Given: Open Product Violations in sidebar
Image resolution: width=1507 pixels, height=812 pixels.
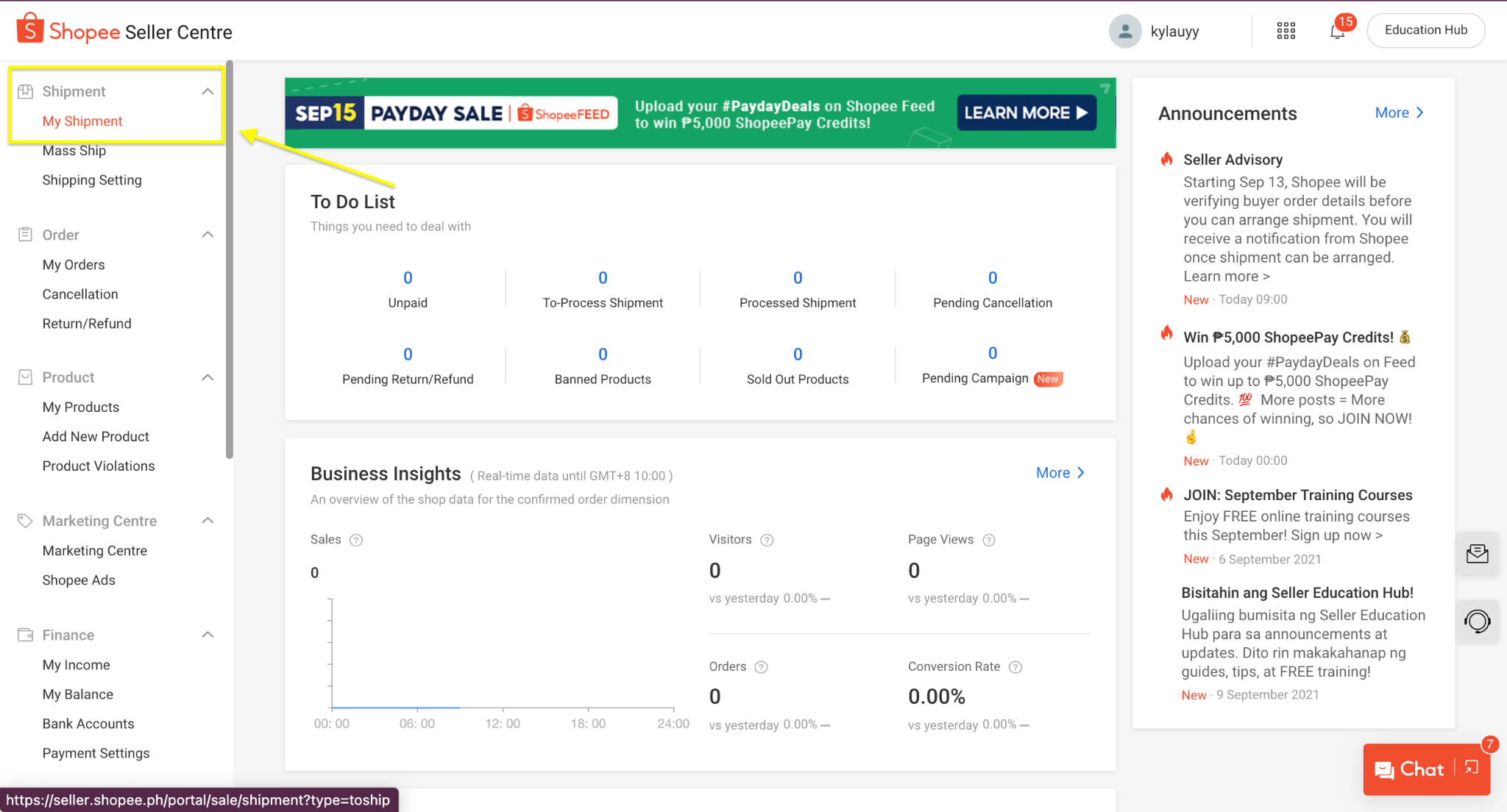Looking at the screenshot, I should [x=99, y=466].
